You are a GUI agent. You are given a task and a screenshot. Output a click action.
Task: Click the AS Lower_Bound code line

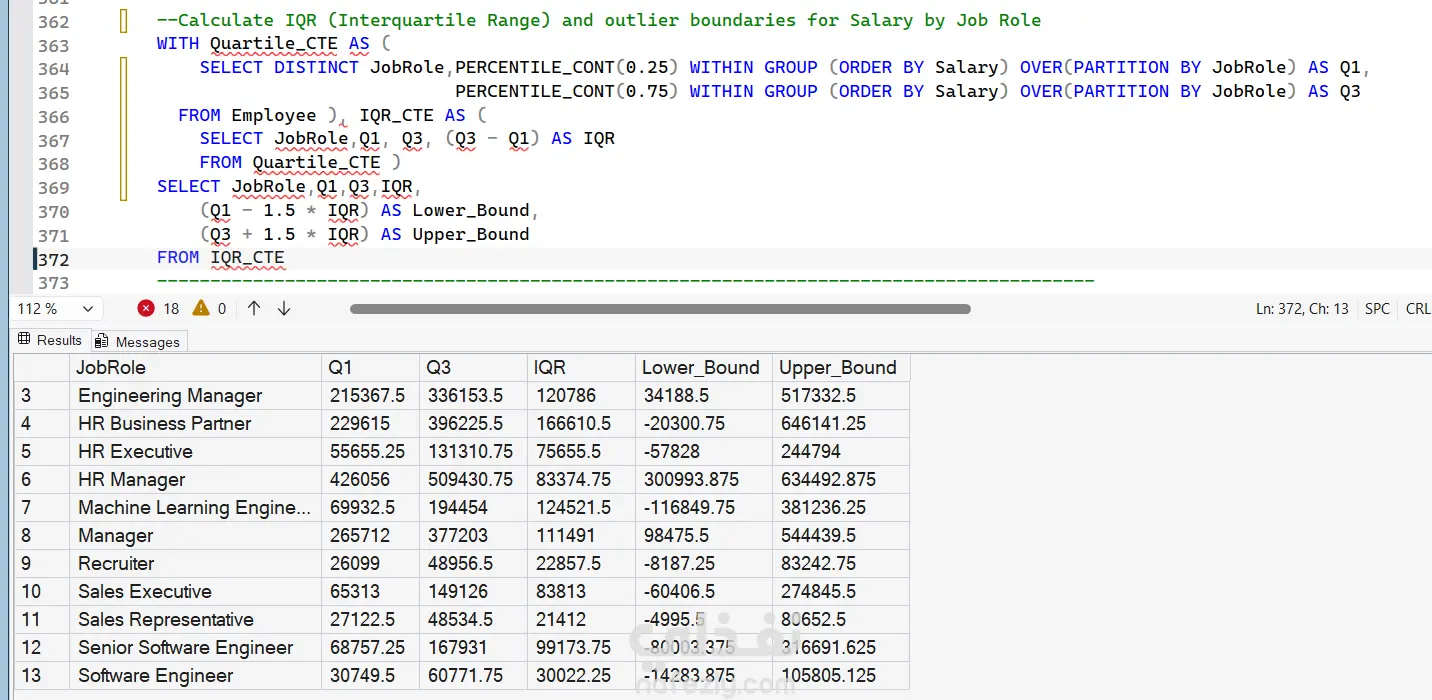click(369, 211)
